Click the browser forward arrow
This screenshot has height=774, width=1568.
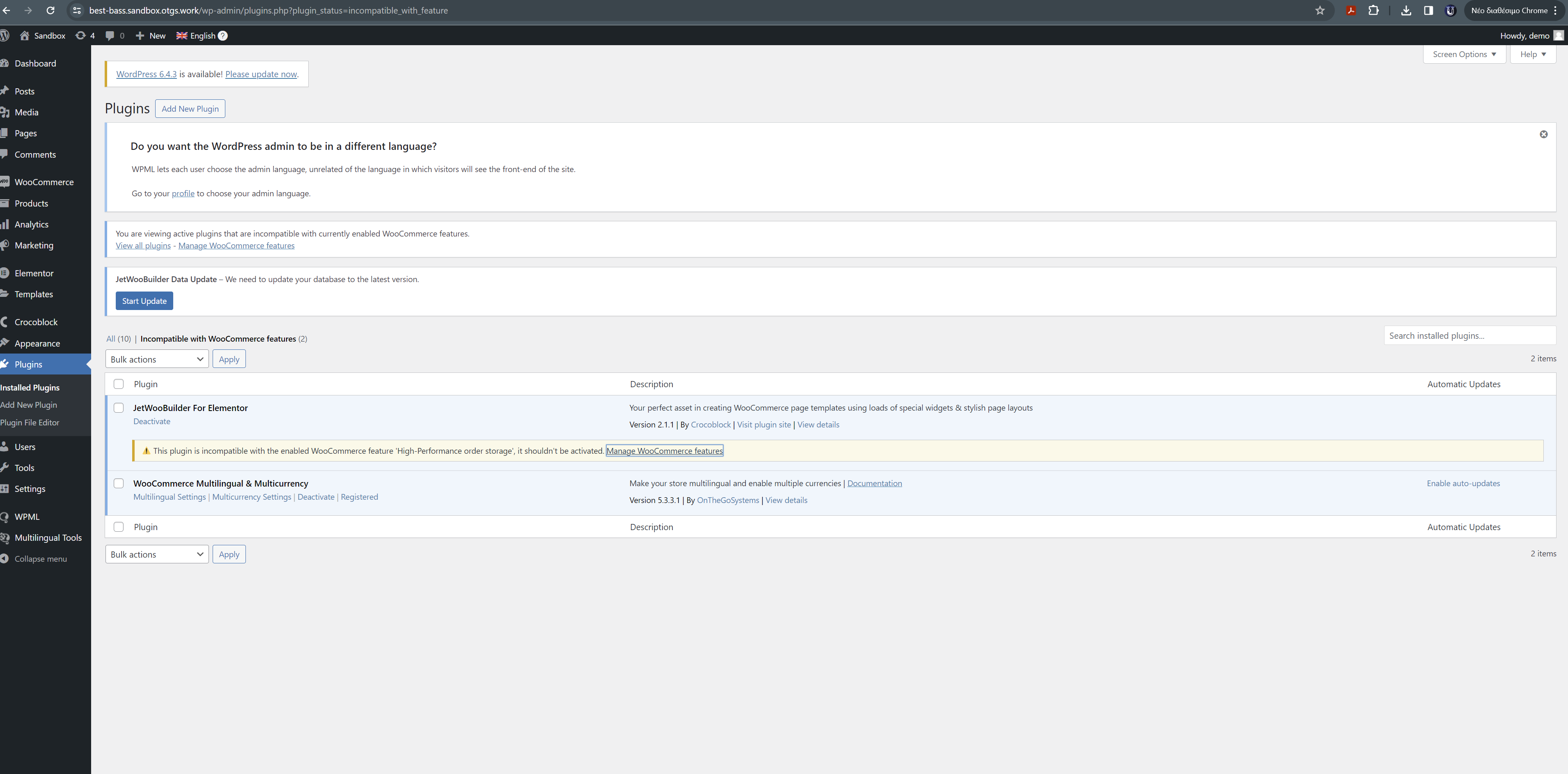click(x=28, y=10)
